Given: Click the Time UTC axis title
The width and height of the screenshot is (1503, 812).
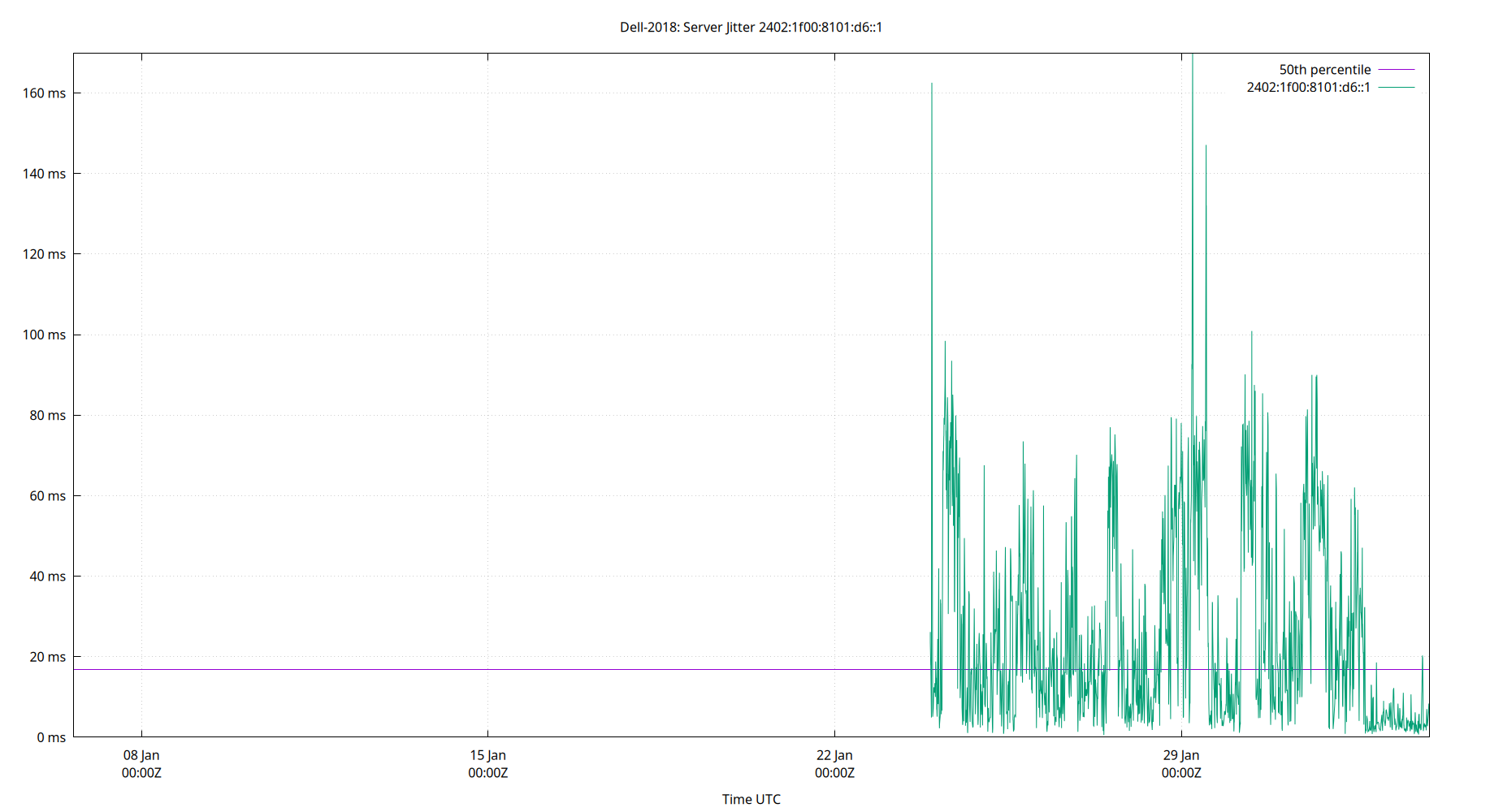Looking at the screenshot, I should pyautogui.click(x=751, y=799).
